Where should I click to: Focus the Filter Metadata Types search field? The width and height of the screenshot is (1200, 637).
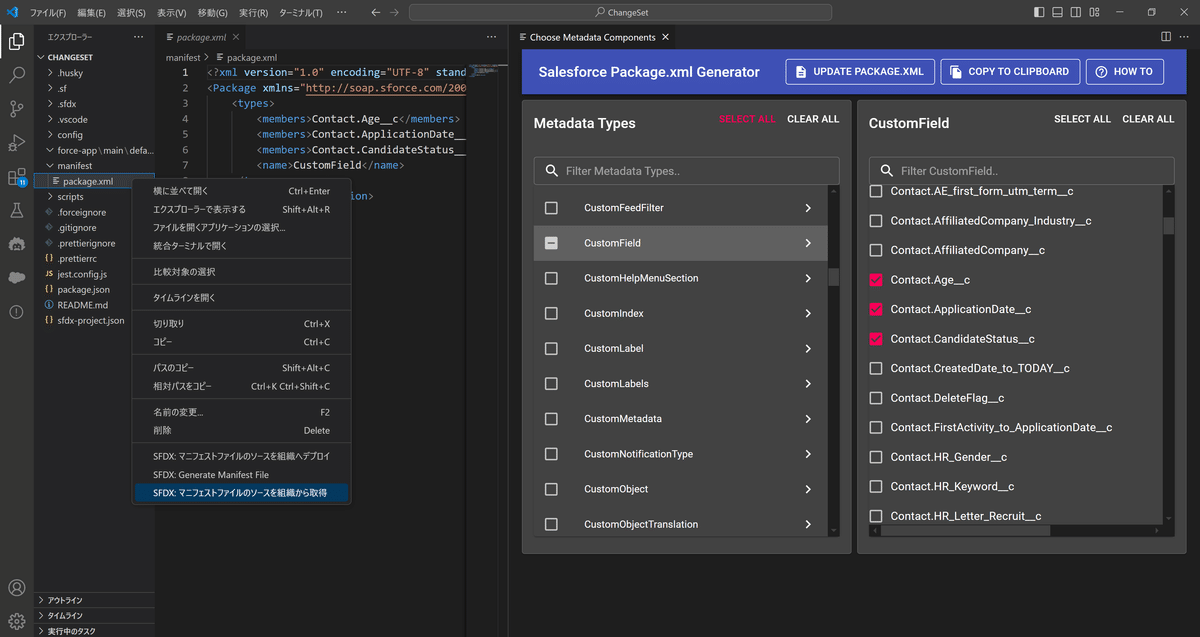[x=686, y=171]
